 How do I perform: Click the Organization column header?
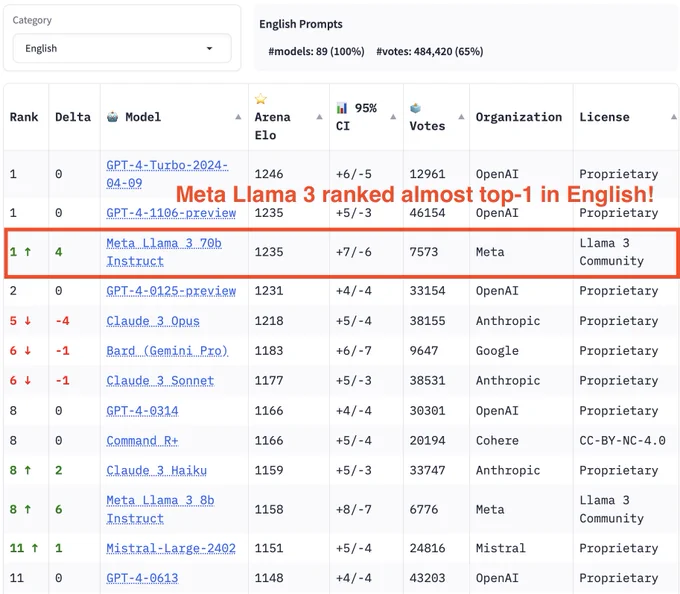(x=519, y=117)
